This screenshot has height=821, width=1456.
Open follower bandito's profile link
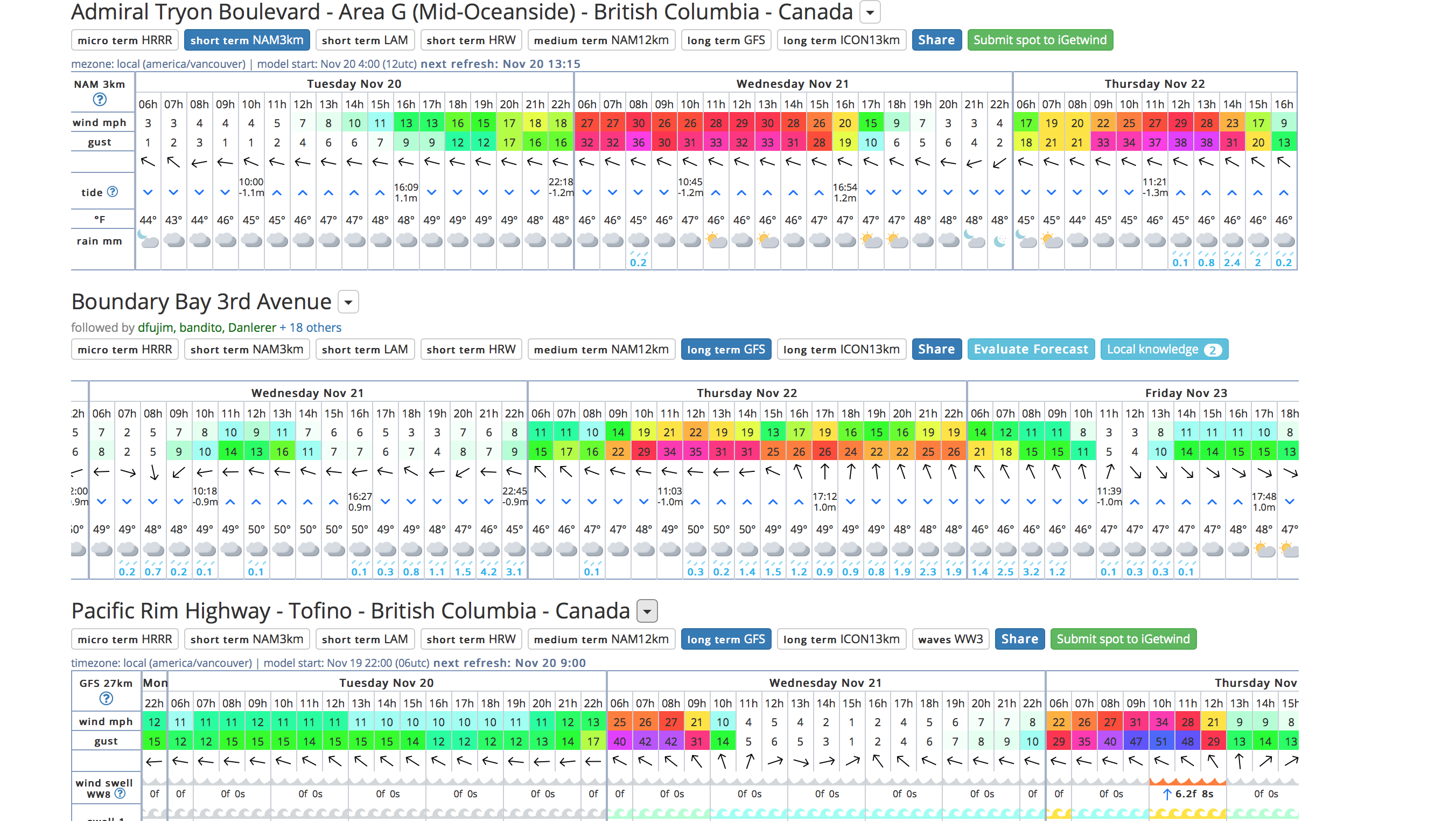200,328
